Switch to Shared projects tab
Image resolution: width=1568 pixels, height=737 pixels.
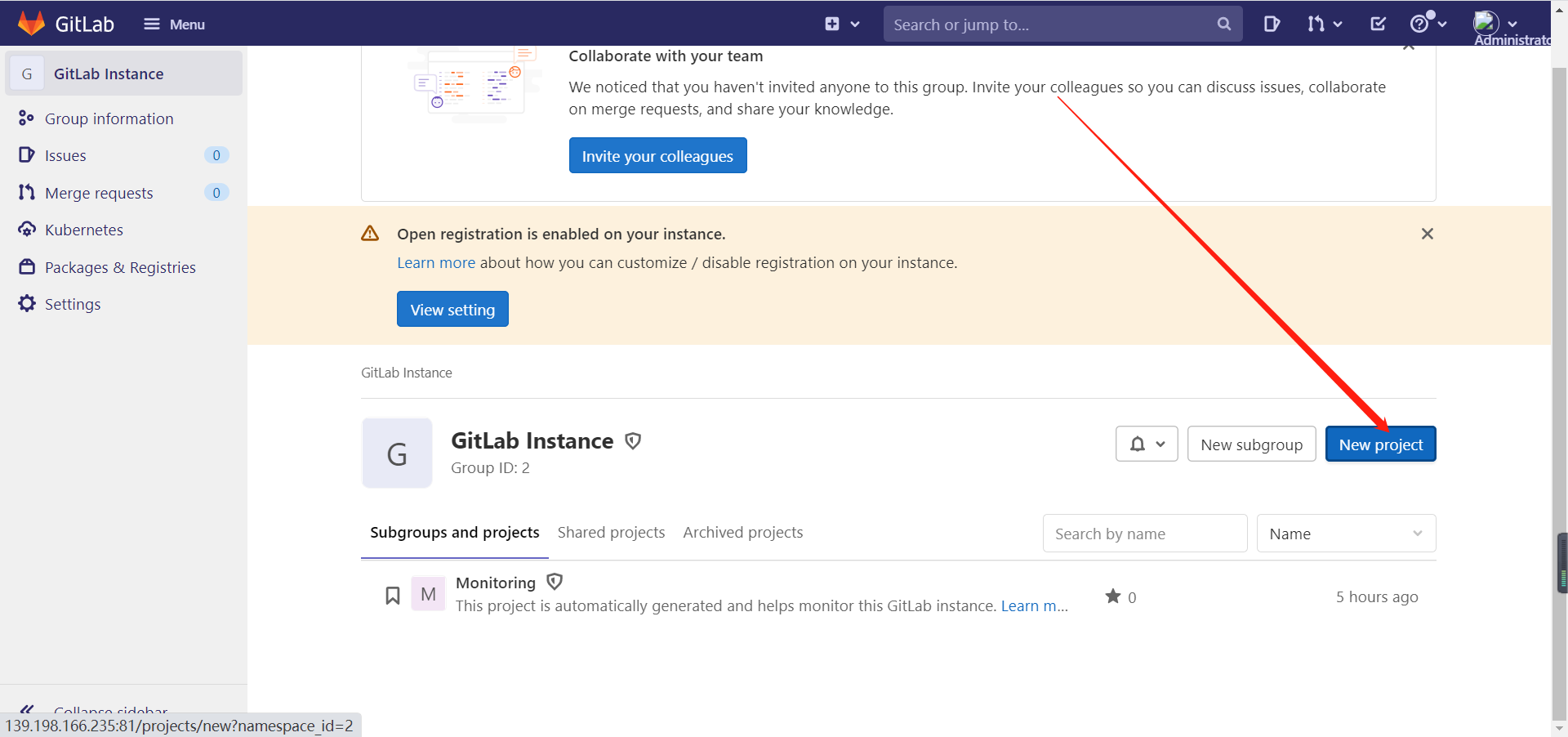(x=611, y=533)
